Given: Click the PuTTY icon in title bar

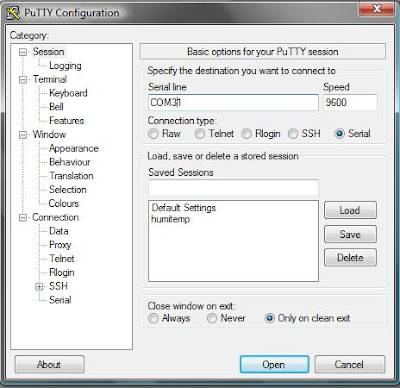Looking at the screenshot, I should (13, 13).
